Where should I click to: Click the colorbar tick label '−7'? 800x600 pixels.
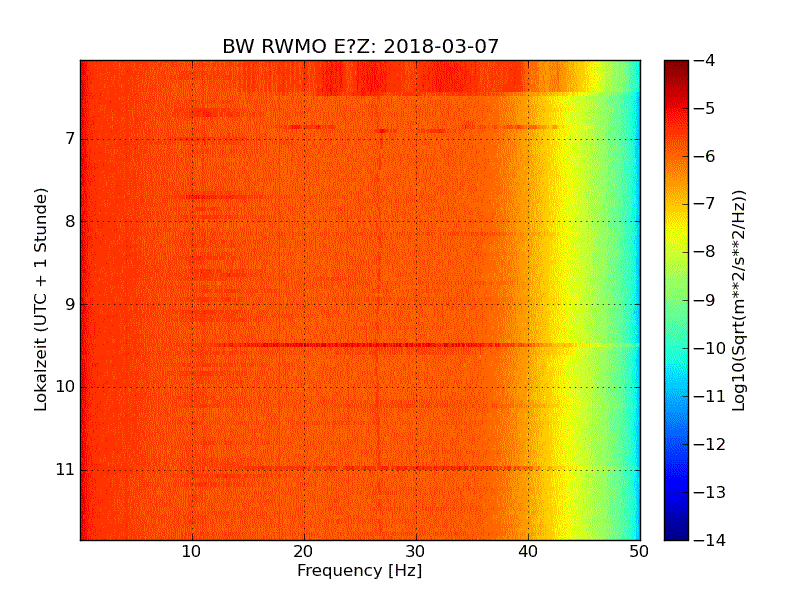704,204
